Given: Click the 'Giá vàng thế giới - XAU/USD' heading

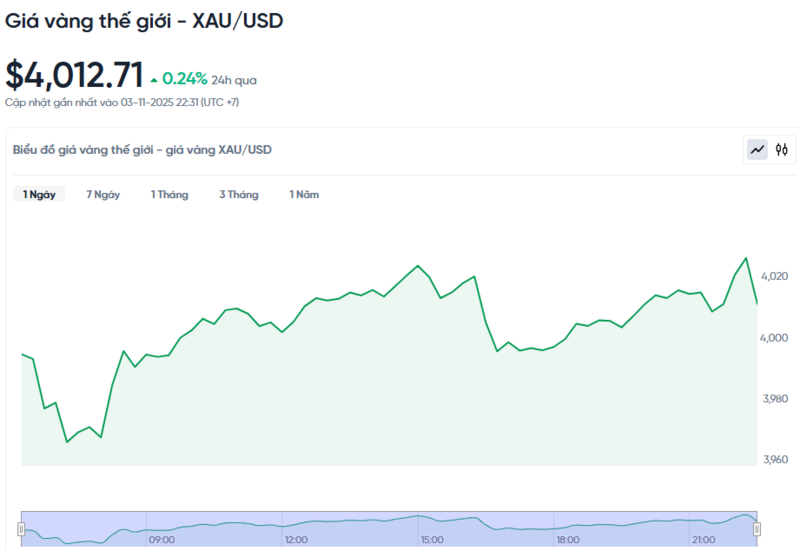Looking at the screenshot, I should click(x=144, y=21).
